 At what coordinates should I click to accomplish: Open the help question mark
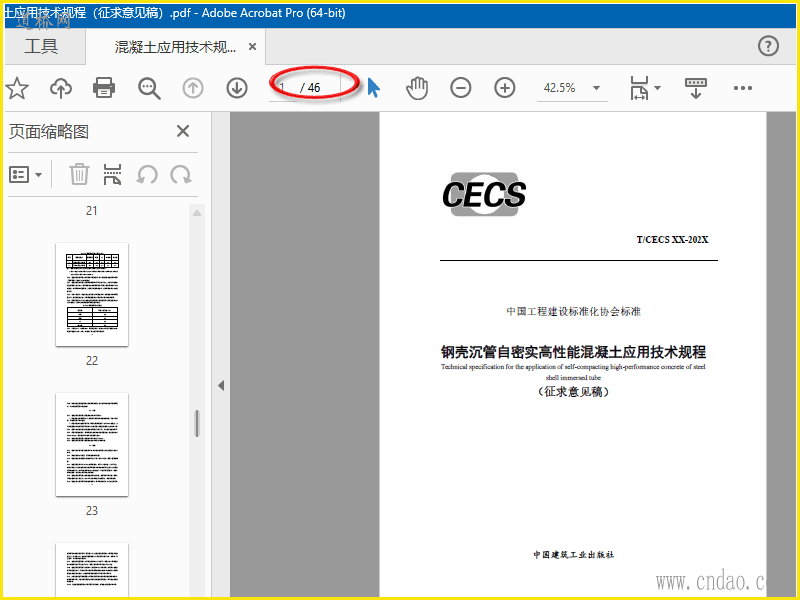click(768, 46)
